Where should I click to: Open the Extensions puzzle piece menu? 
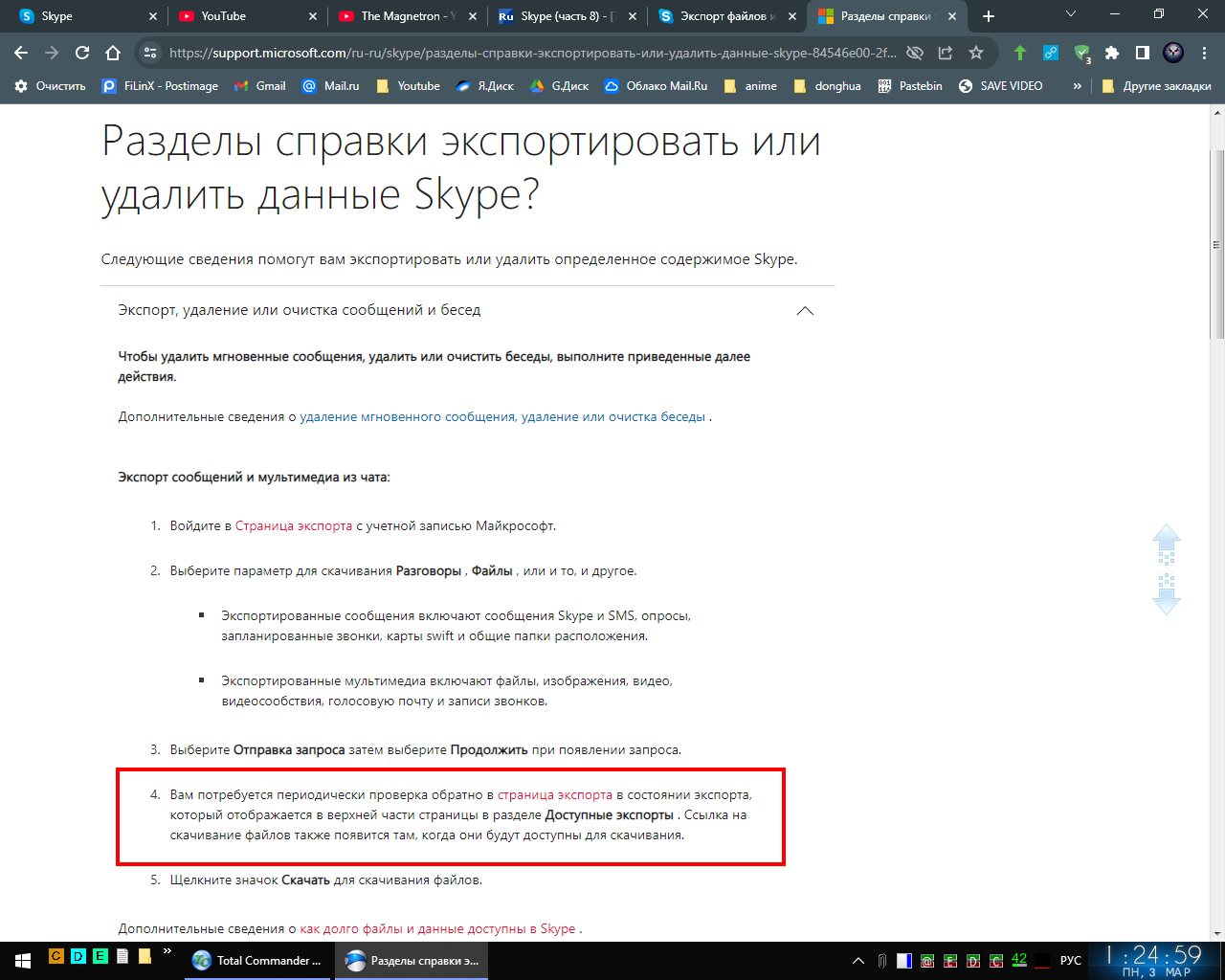[1112, 54]
